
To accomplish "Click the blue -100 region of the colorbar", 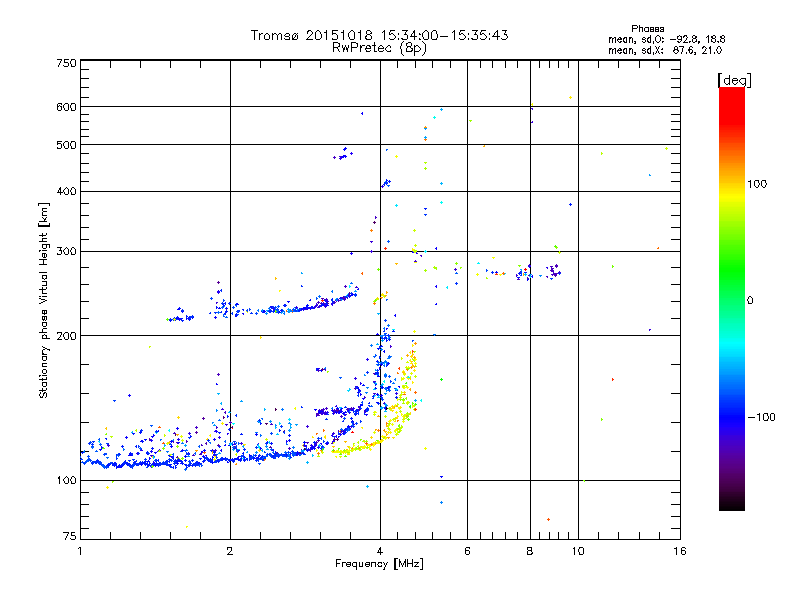I will click(x=732, y=417).
